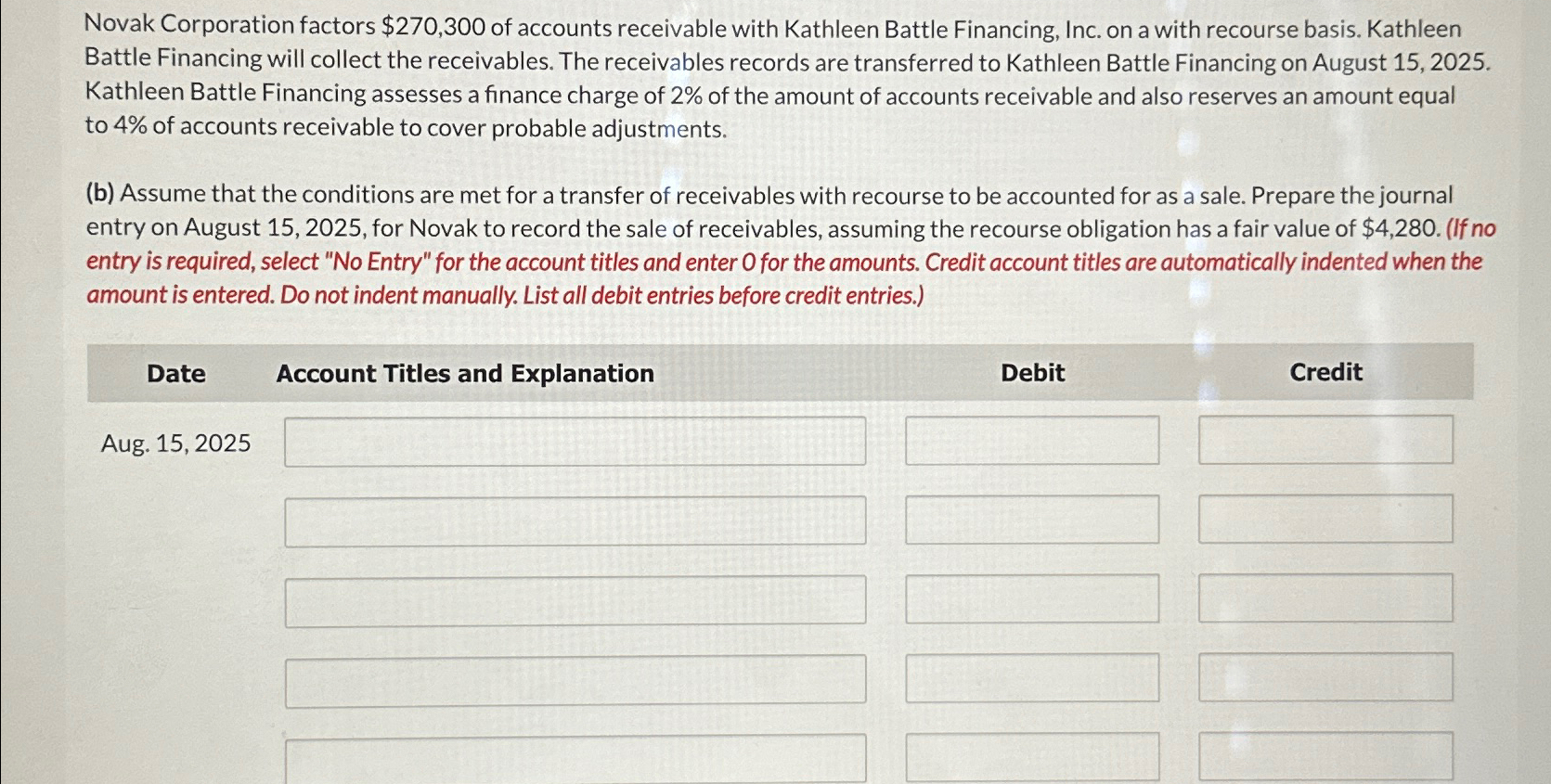Activate the fourth row Credit field
The width and height of the screenshot is (1551, 784).
coord(1325,677)
